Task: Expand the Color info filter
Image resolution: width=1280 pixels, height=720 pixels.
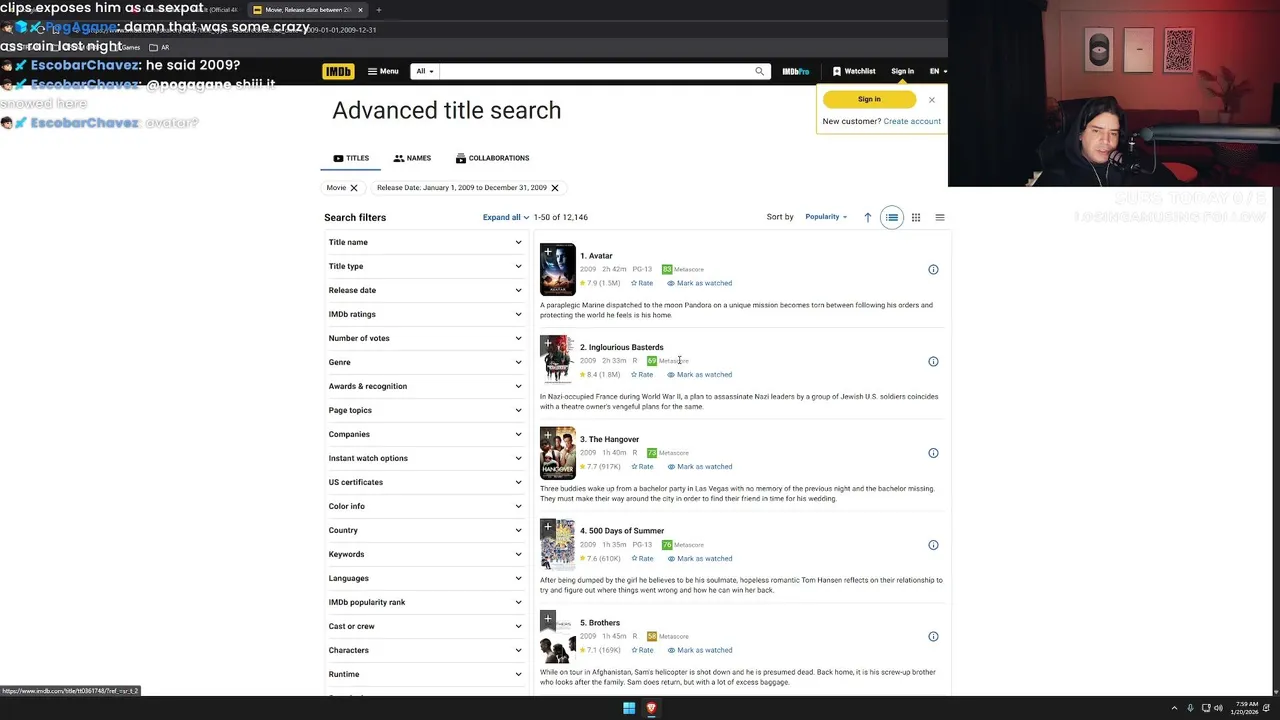Action: [x=425, y=506]
